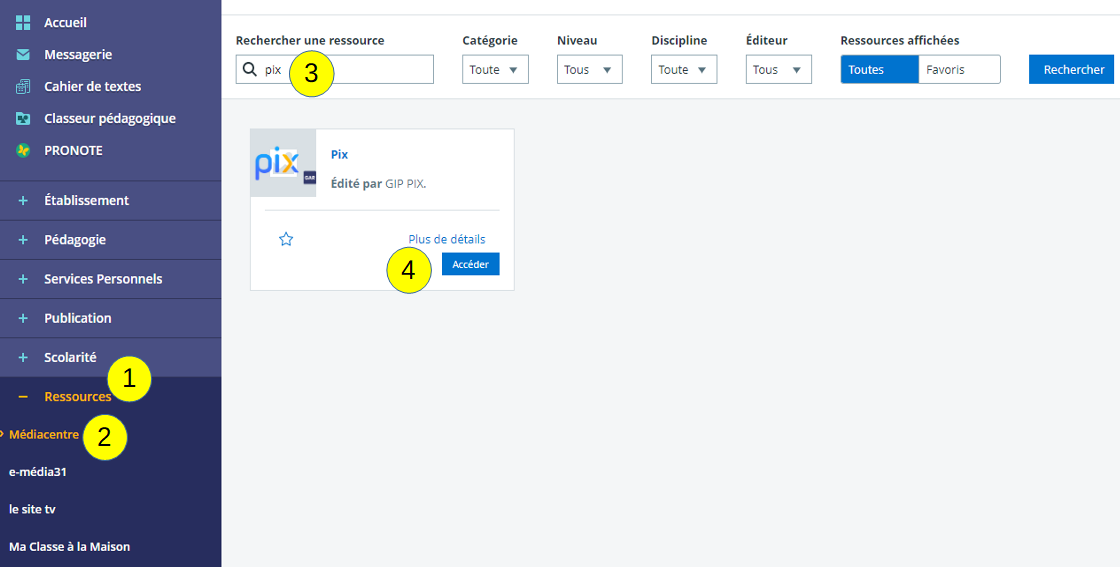Open e-média31 from the sidebar
Image resolution: width=1120 pixels, height=567 pixels.
pos(37,472)
